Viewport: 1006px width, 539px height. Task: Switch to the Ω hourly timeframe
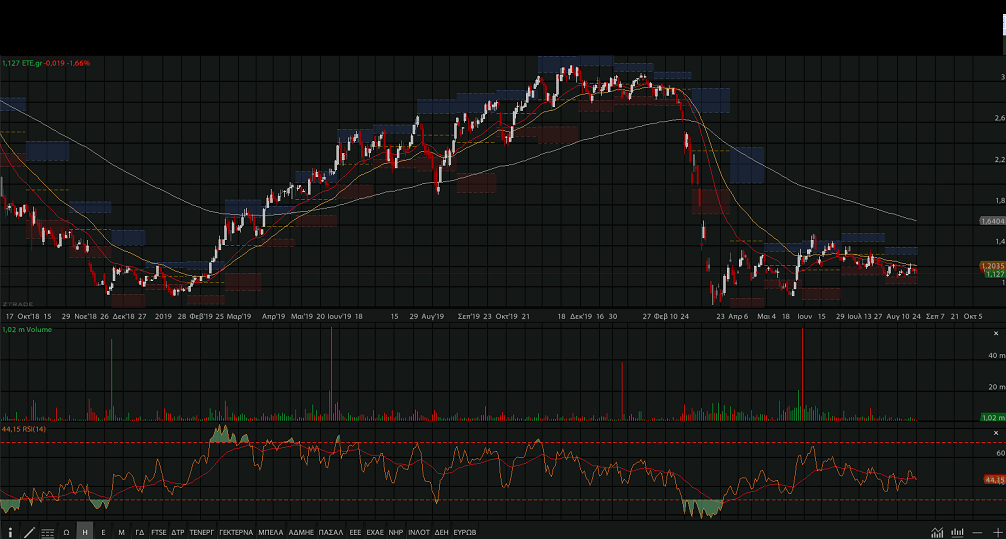(x=66, y=532)
